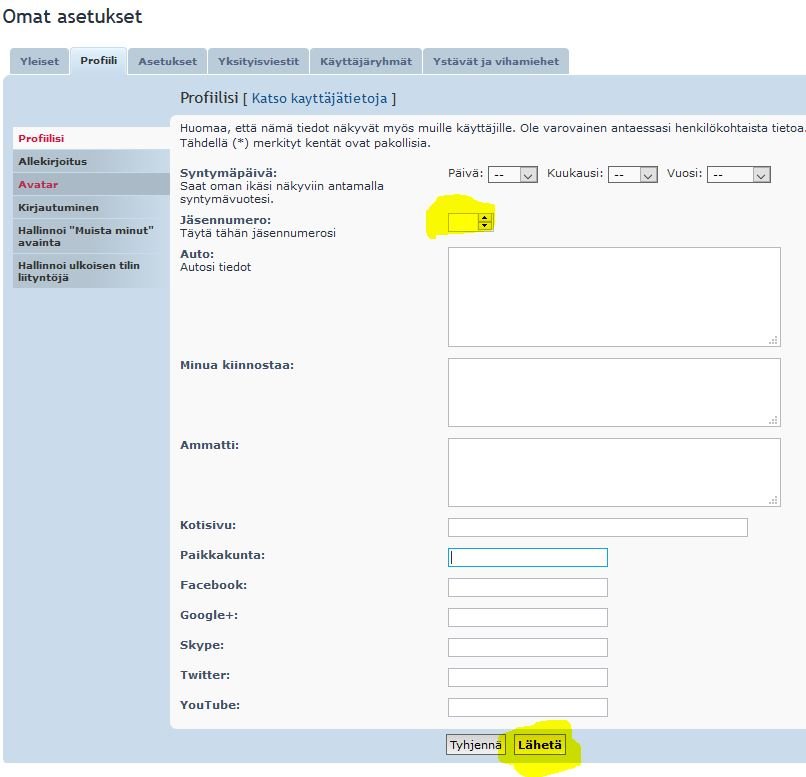
Task: Open the Vuosi dropdown
Action: click(738, 174)
